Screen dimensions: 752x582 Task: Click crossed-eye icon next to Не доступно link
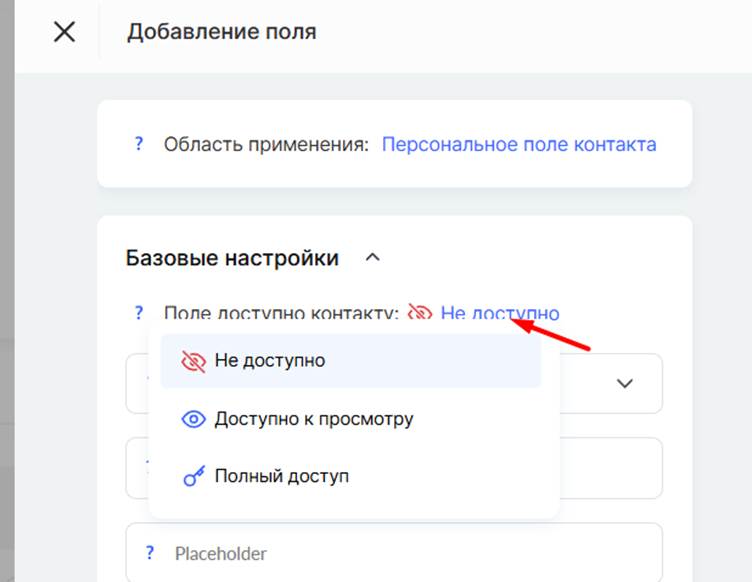click(420, 312)
